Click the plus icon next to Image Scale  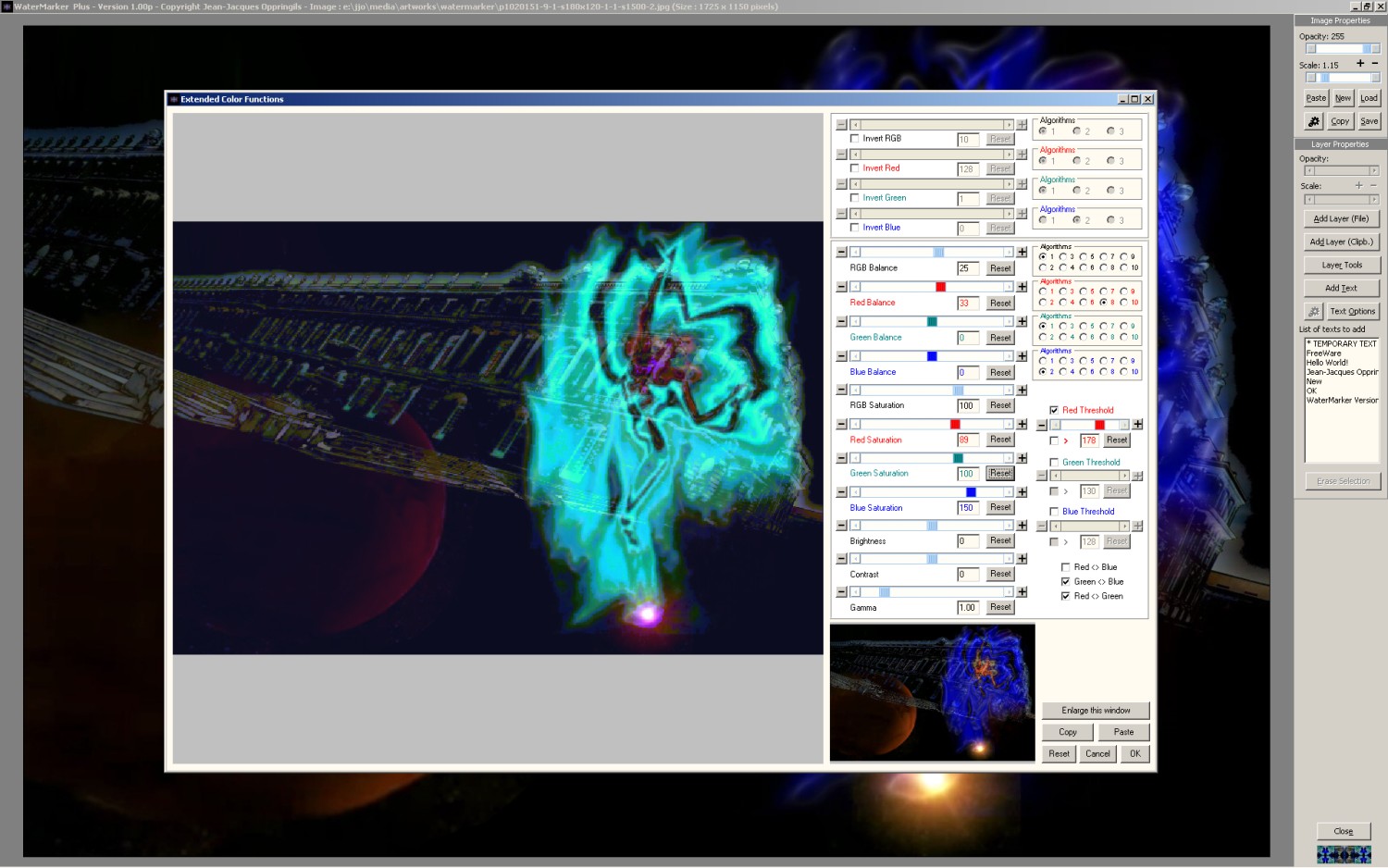[x=1359, y=64]
